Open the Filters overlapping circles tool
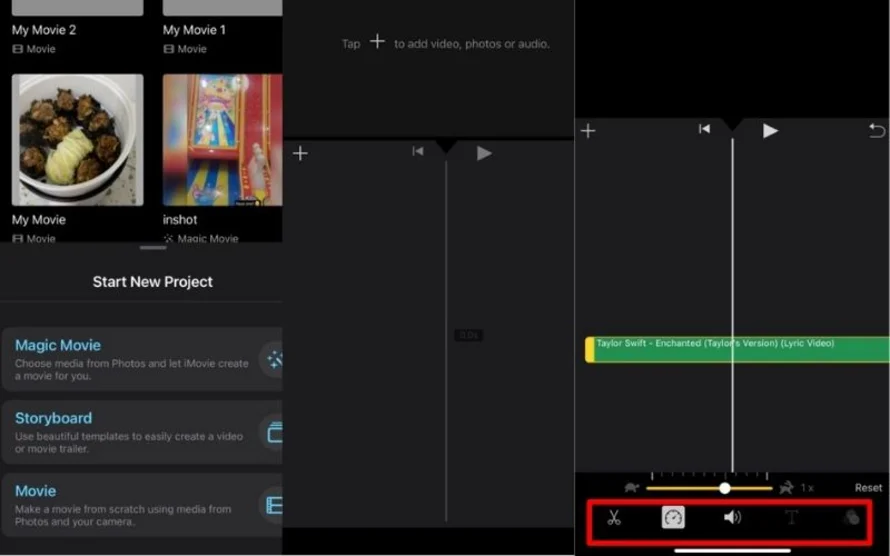The height and width of the screenshot is (556, 890). click(x=851, y=517)
